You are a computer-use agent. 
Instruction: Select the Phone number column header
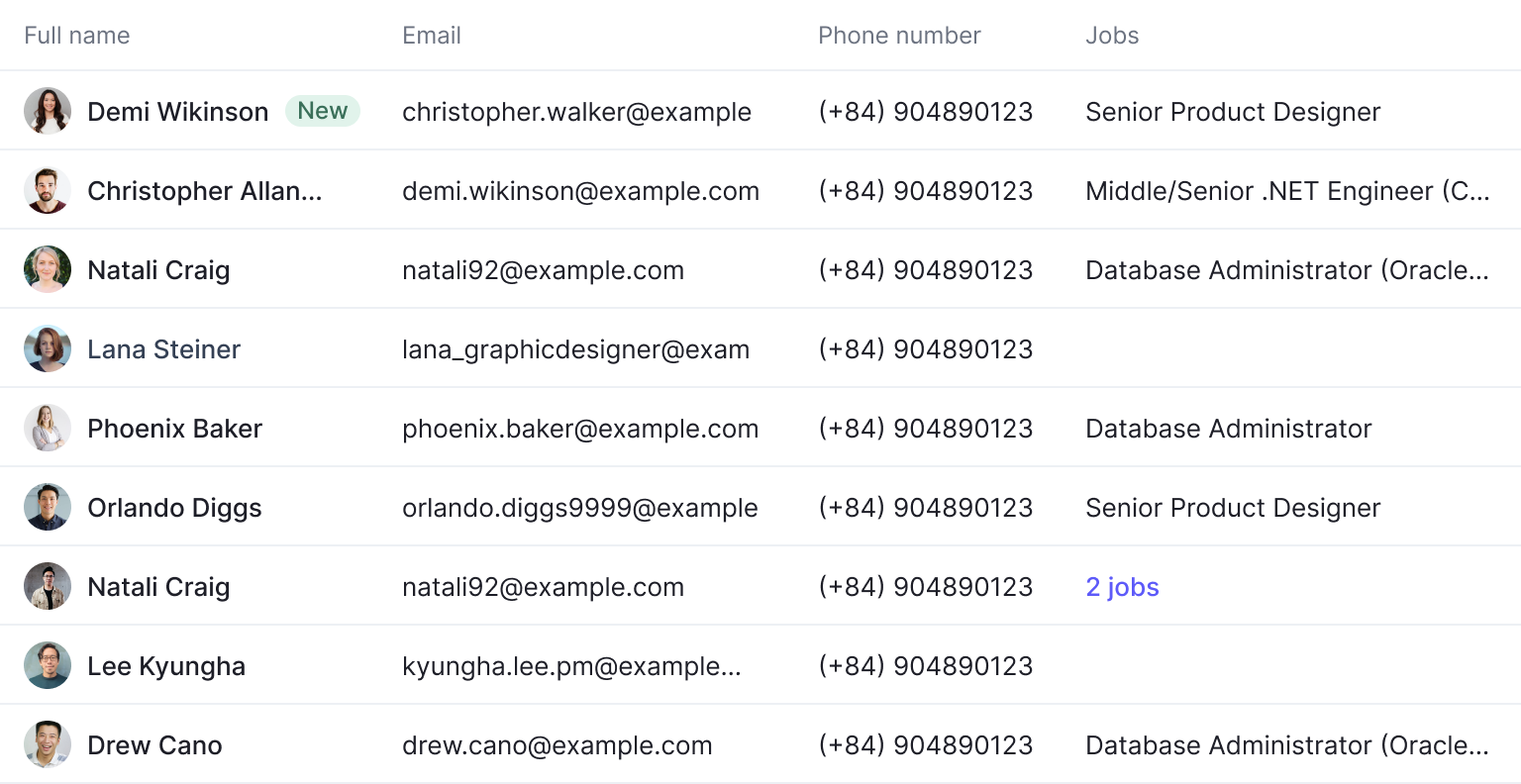pyautogui.click(x=899, y=36)
